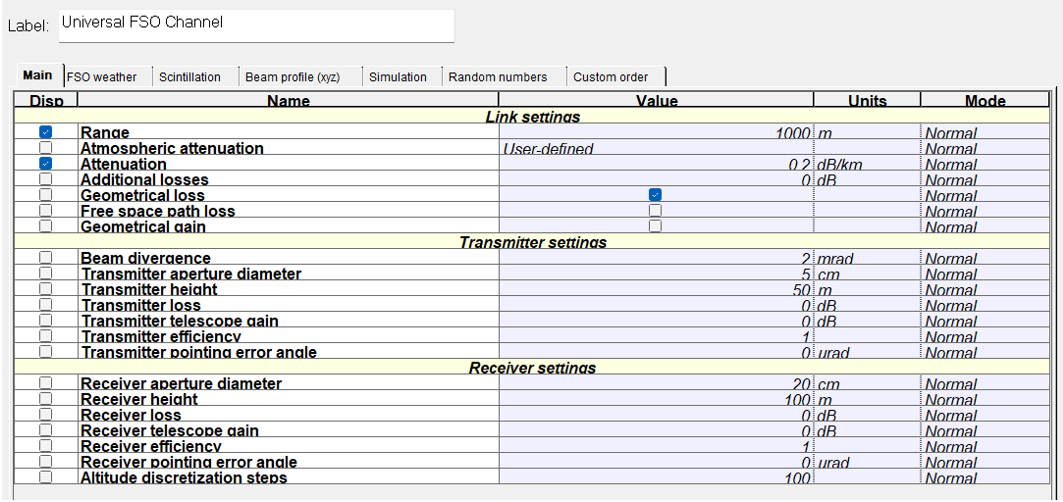
Task: Go to the Simulation tab
Action: click(397, 77)
